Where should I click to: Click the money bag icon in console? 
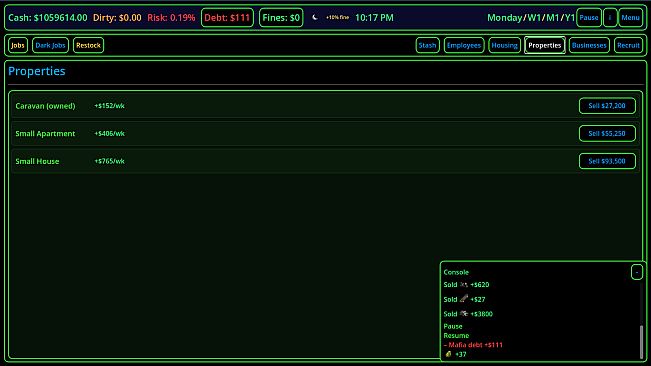pyautogui.click(x=448, y=354)
